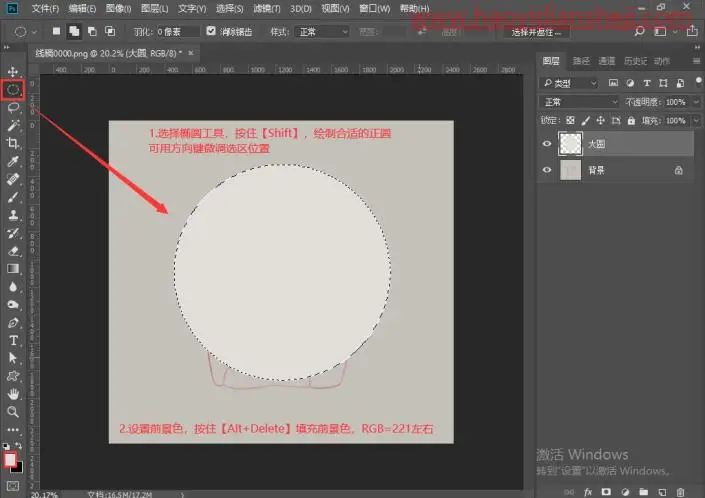Open the 填充 fill slider arrow
Screen dimensions: 705x498
[696, 120]
